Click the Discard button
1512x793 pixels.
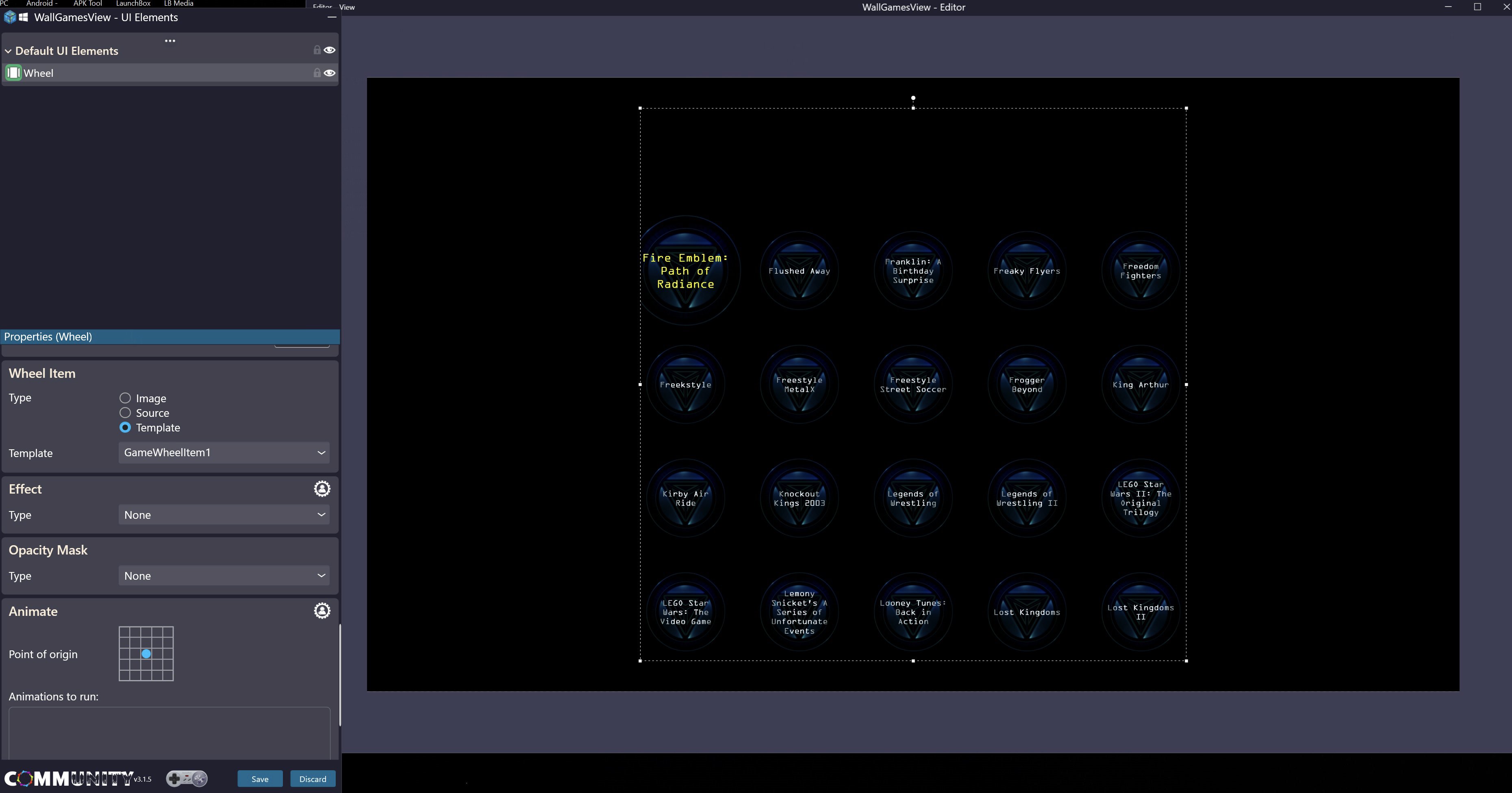313,779
